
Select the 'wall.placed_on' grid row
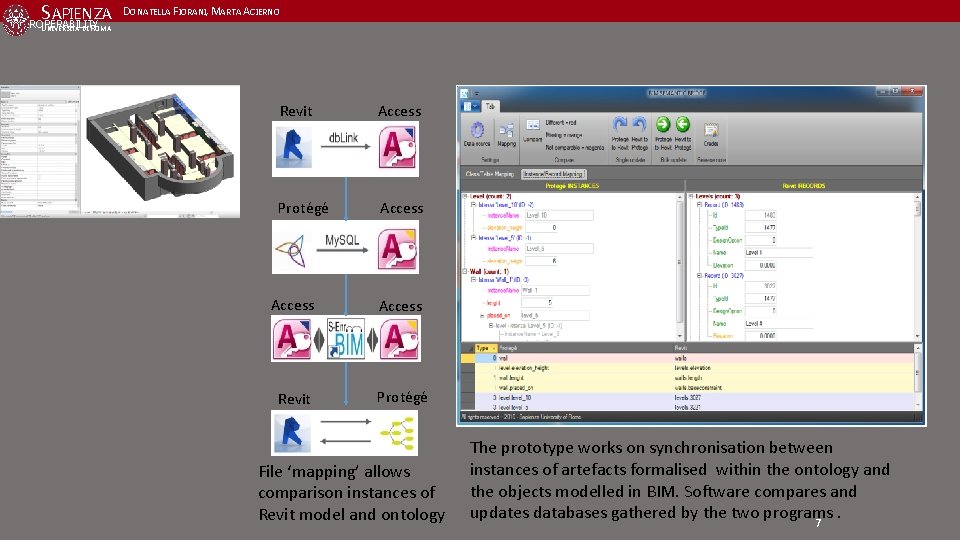[687, 388]
